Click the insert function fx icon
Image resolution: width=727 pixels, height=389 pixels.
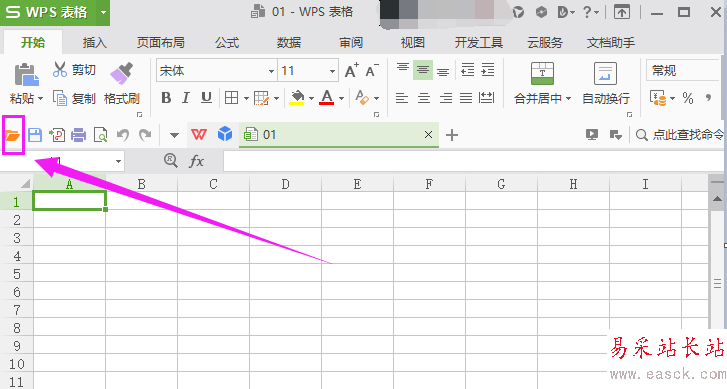tap(196, 161)
